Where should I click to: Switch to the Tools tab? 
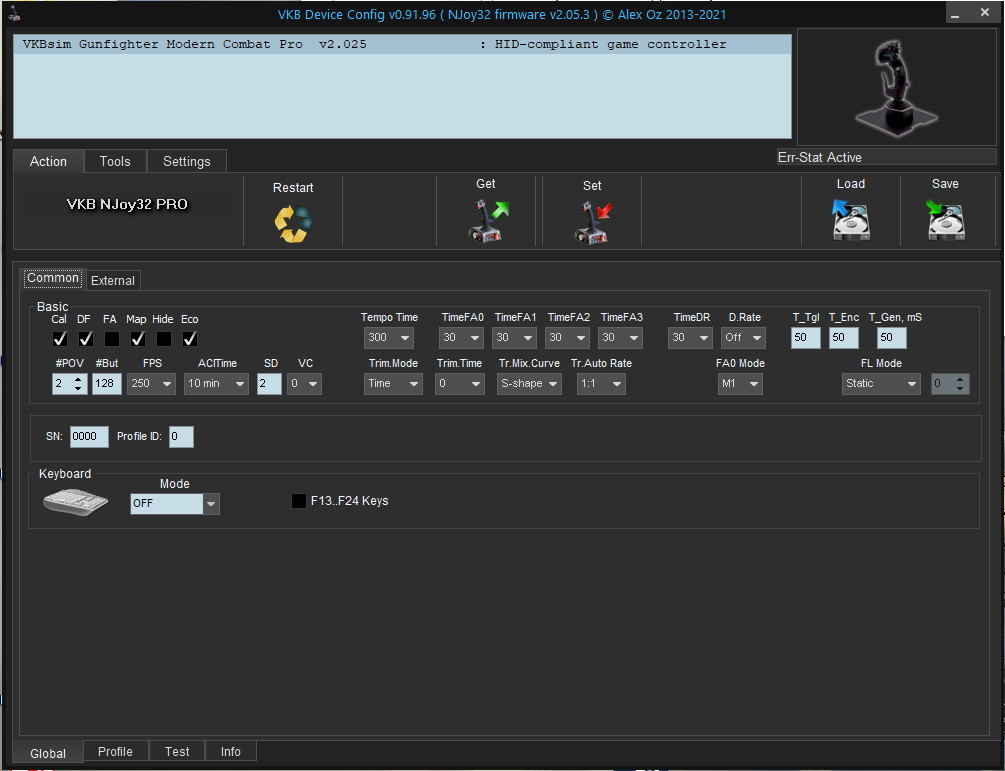coord(115,162)
